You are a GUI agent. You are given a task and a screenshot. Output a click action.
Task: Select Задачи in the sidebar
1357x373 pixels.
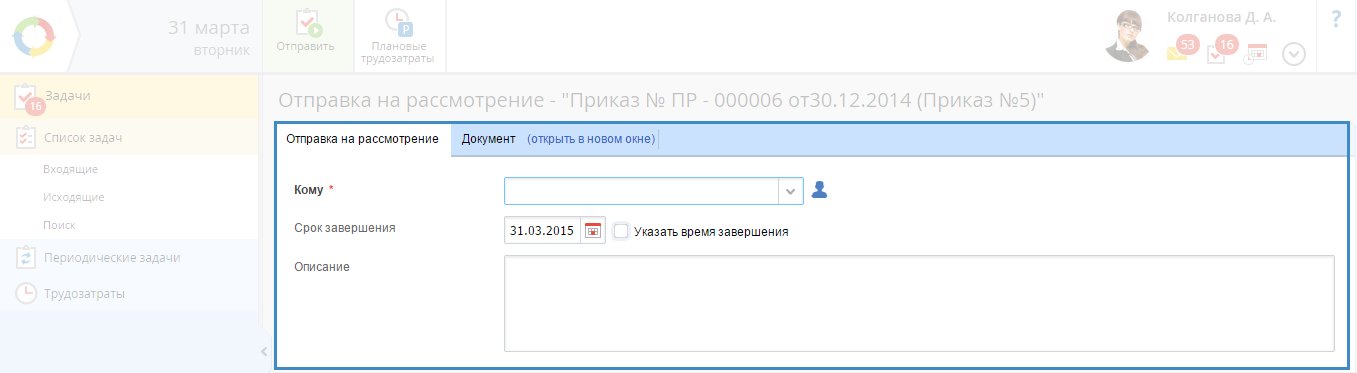coord(130,96)
